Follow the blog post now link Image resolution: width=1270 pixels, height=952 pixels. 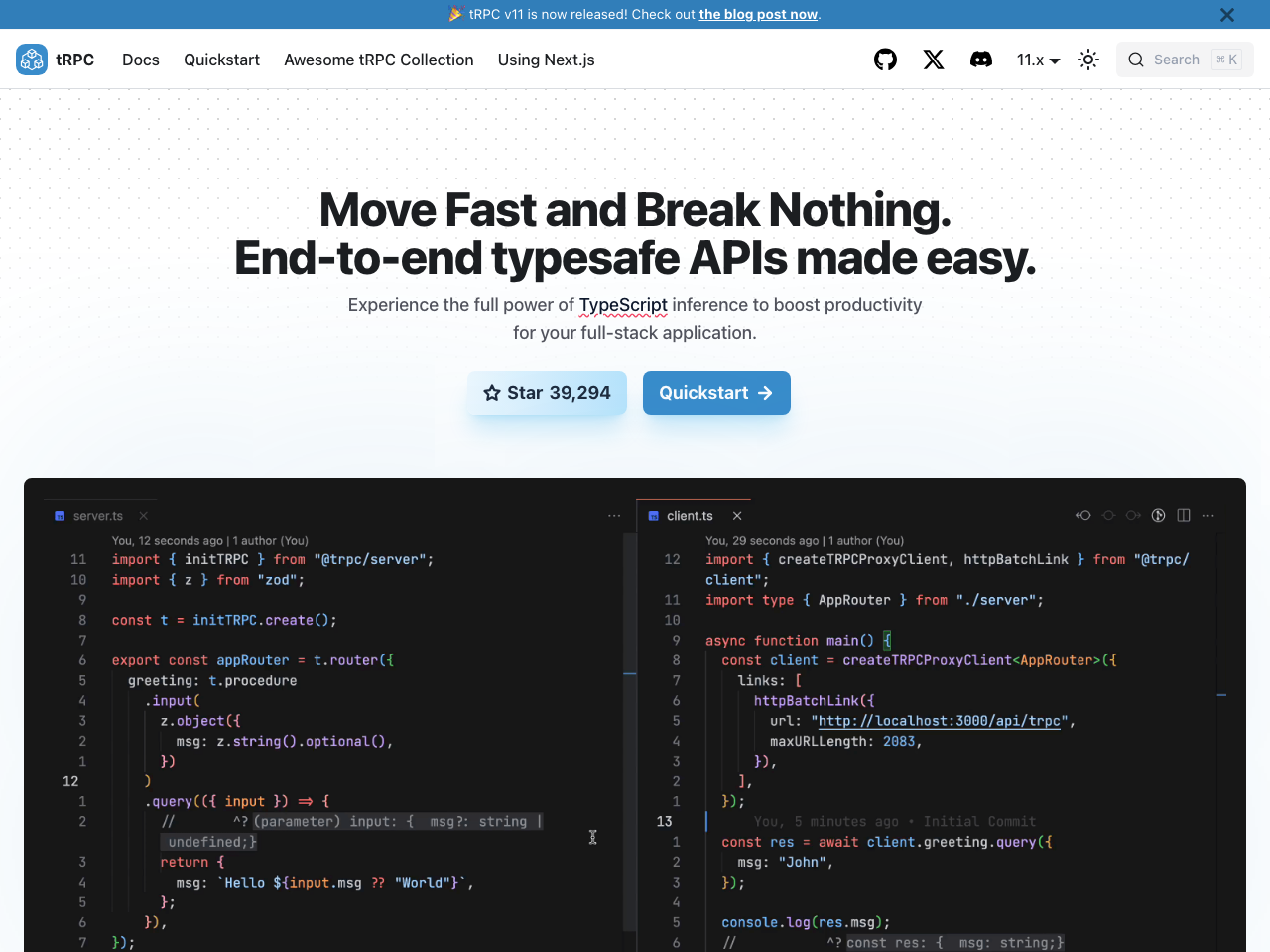pyautogui.click(x=758, y=14)
